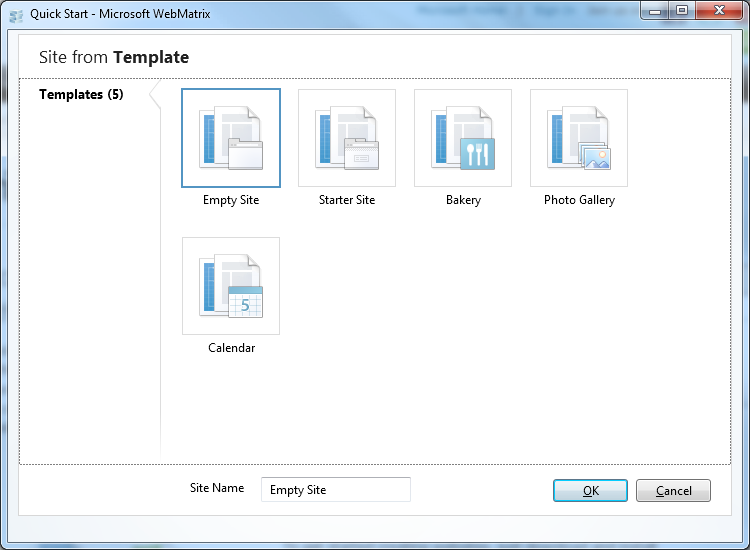This screenshot has width=750, height=550.
Task: Click the "Empty Site" label text
Action: click(x=231, y=200)
